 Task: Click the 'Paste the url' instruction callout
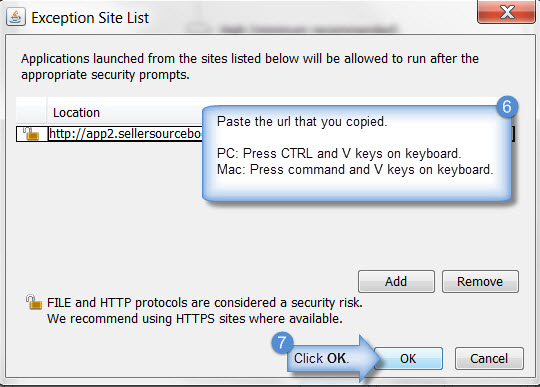coord(356,153)
